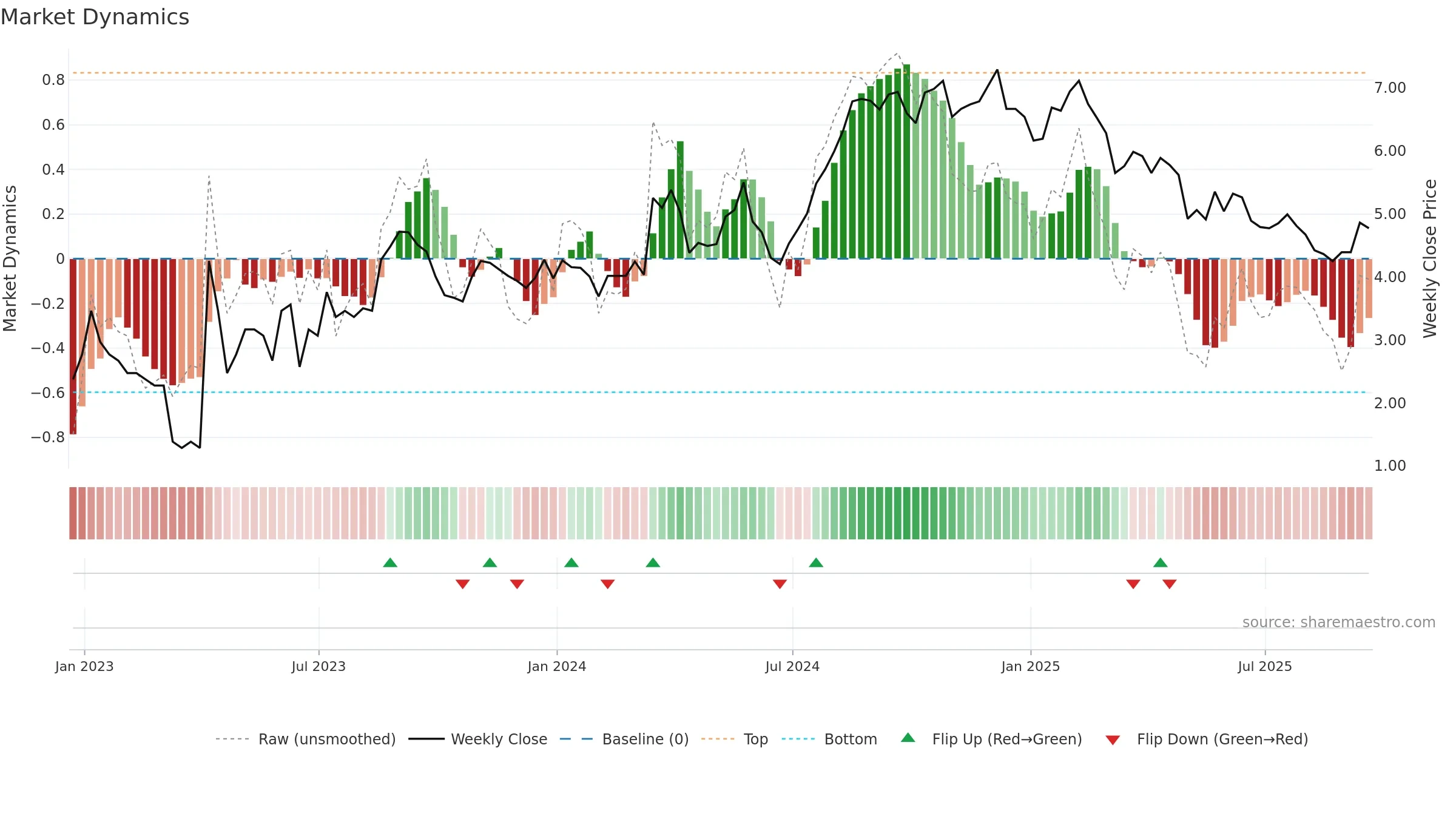Viewport: 1456px width, 819px height.
Task: Click the green Flip Up triangle near April 2025
Action: (x=1161, y=562)
